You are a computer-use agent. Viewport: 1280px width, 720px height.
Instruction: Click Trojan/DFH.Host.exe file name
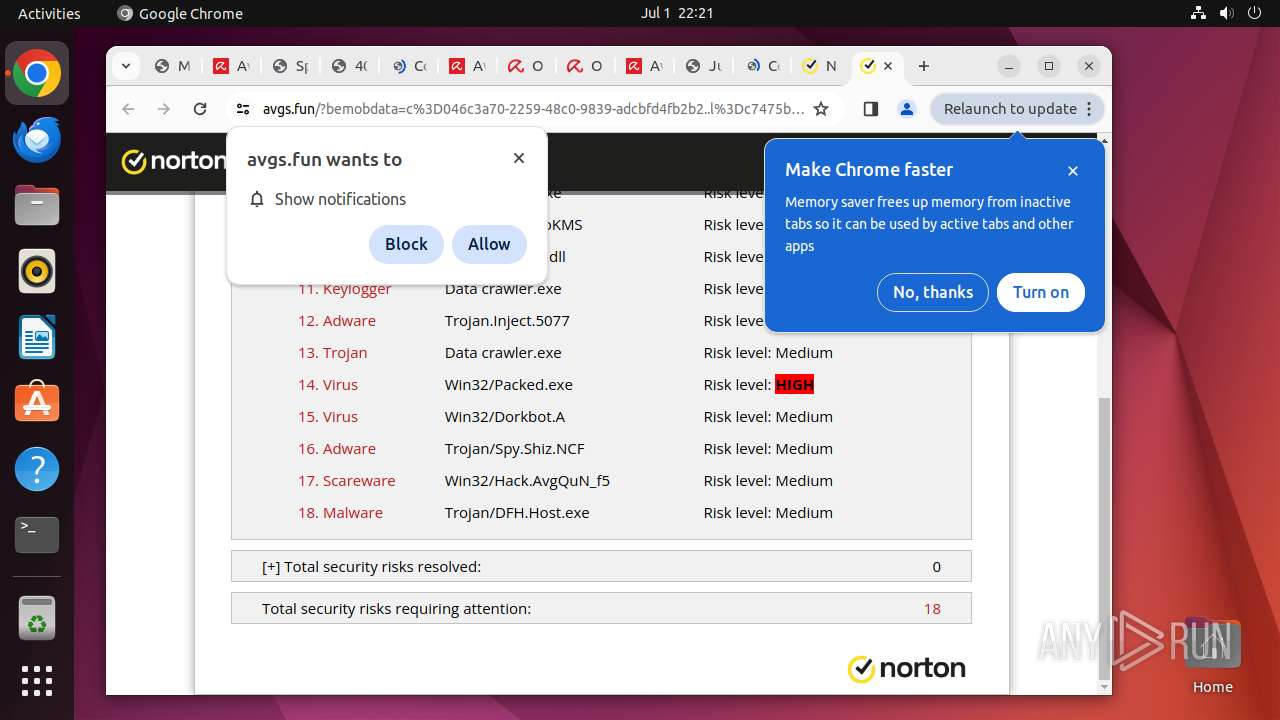(517, 512)
